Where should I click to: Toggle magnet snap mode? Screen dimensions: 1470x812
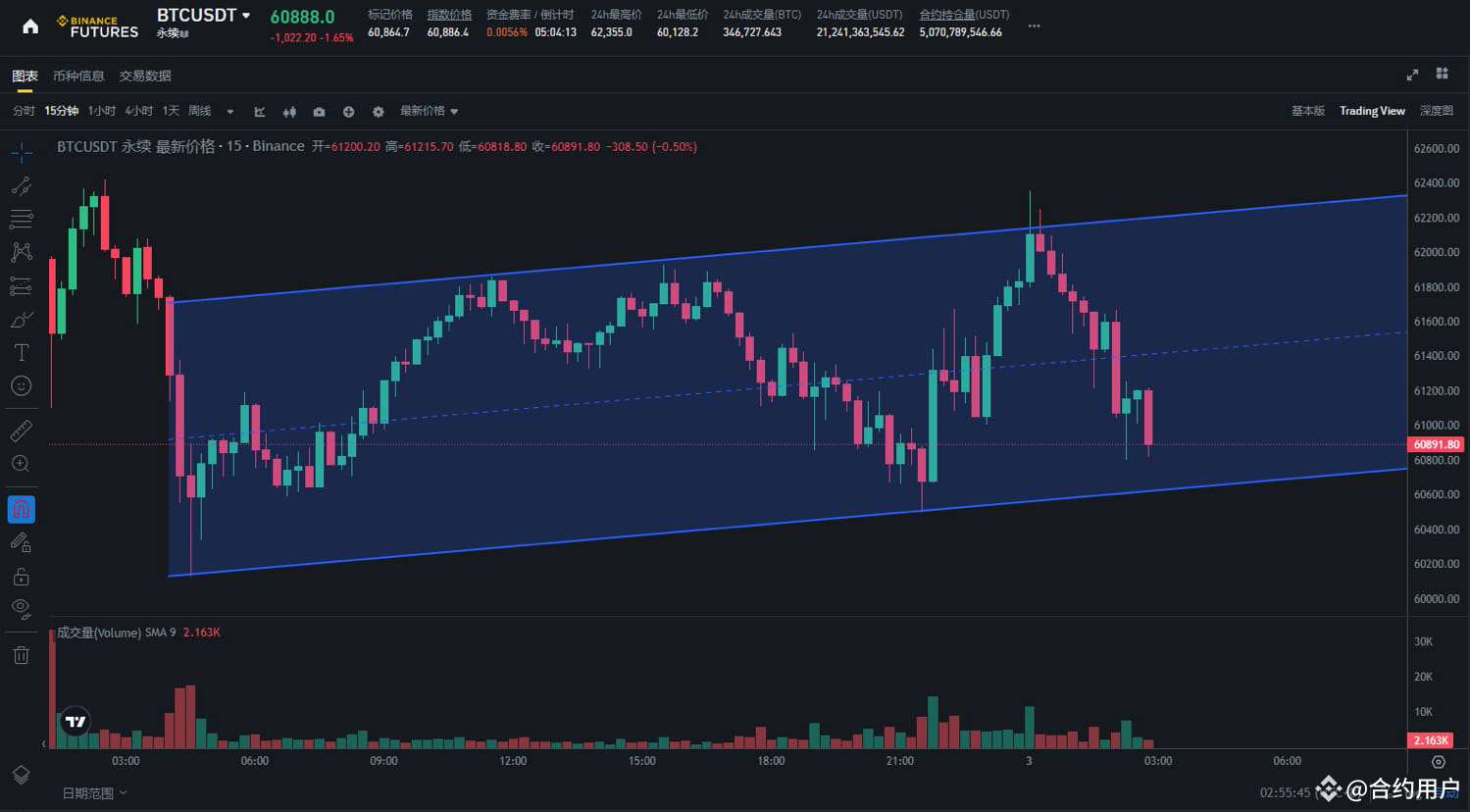point(22,509)
